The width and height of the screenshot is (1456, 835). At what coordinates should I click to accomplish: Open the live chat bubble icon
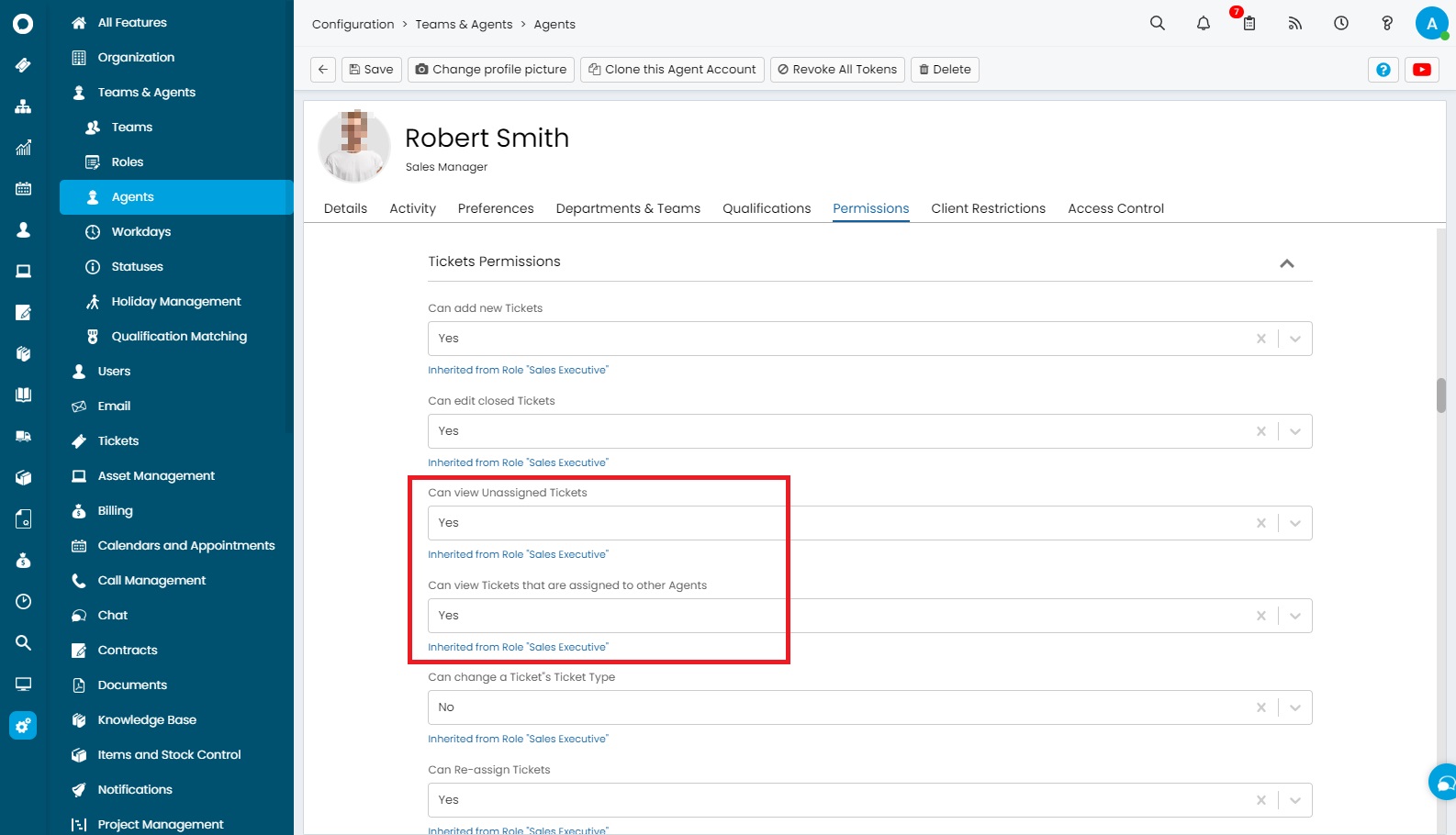click(x=1445, y=783)
